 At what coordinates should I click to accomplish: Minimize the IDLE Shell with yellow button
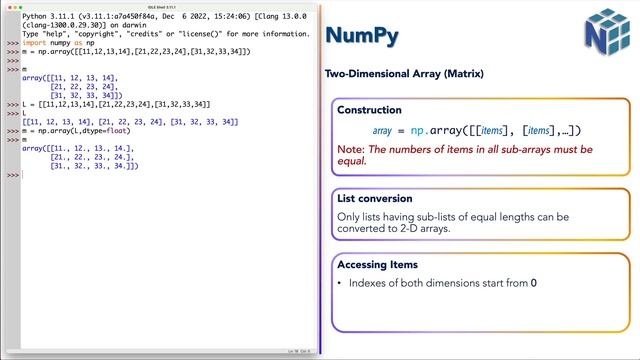16,7
